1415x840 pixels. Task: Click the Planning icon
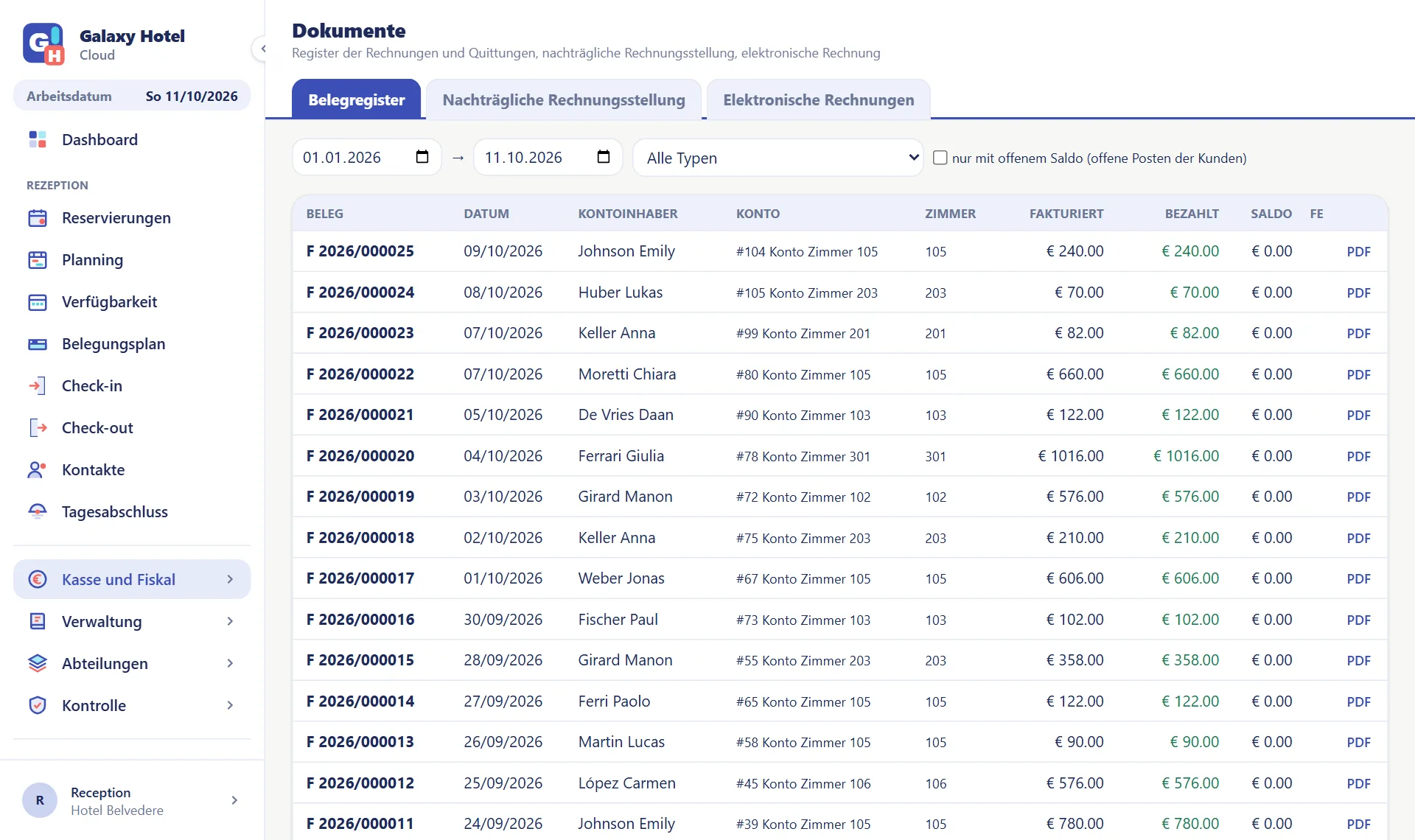pos(38,260)
